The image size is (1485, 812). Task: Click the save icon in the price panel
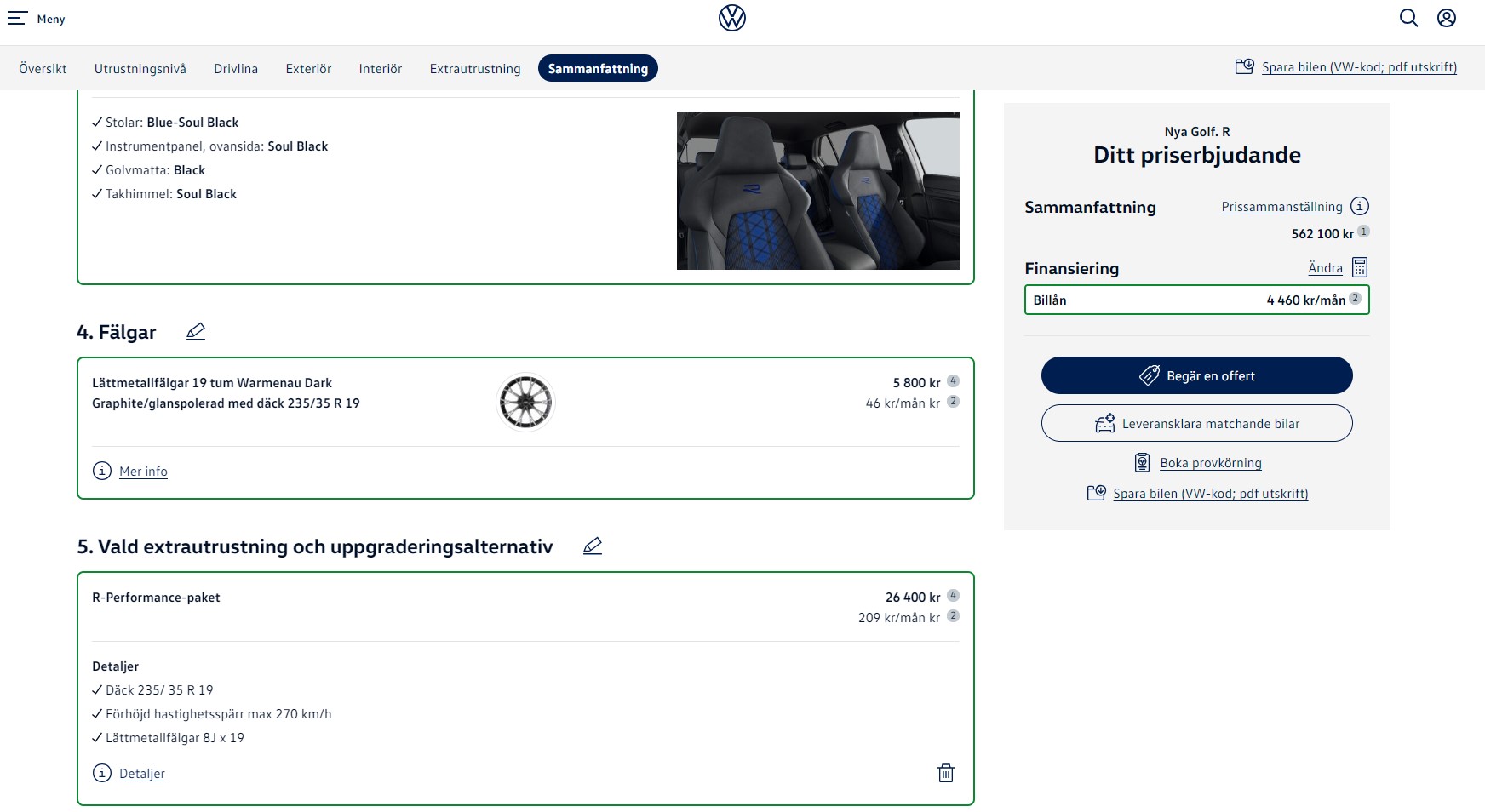tap(1096, 493)
